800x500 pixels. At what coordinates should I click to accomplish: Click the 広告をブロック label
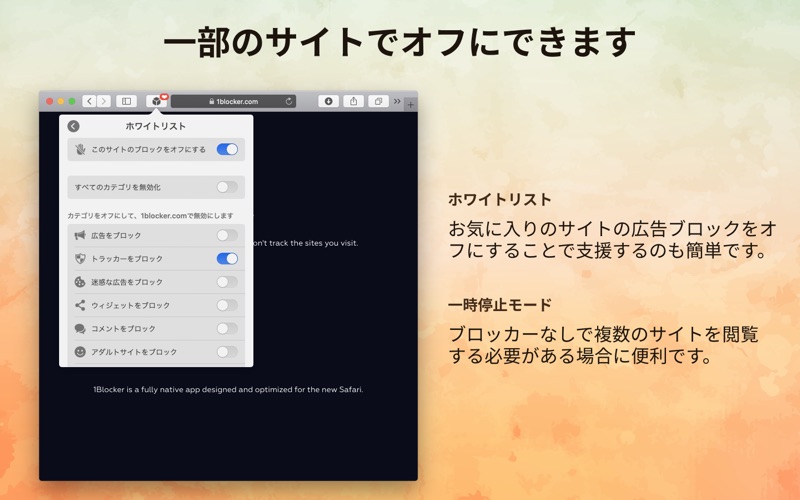[116, 235]
